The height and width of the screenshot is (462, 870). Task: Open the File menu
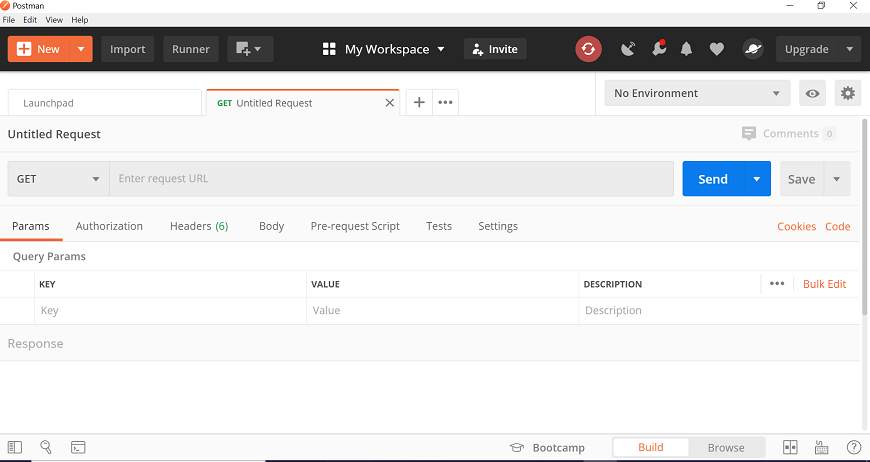click(8, 20)
